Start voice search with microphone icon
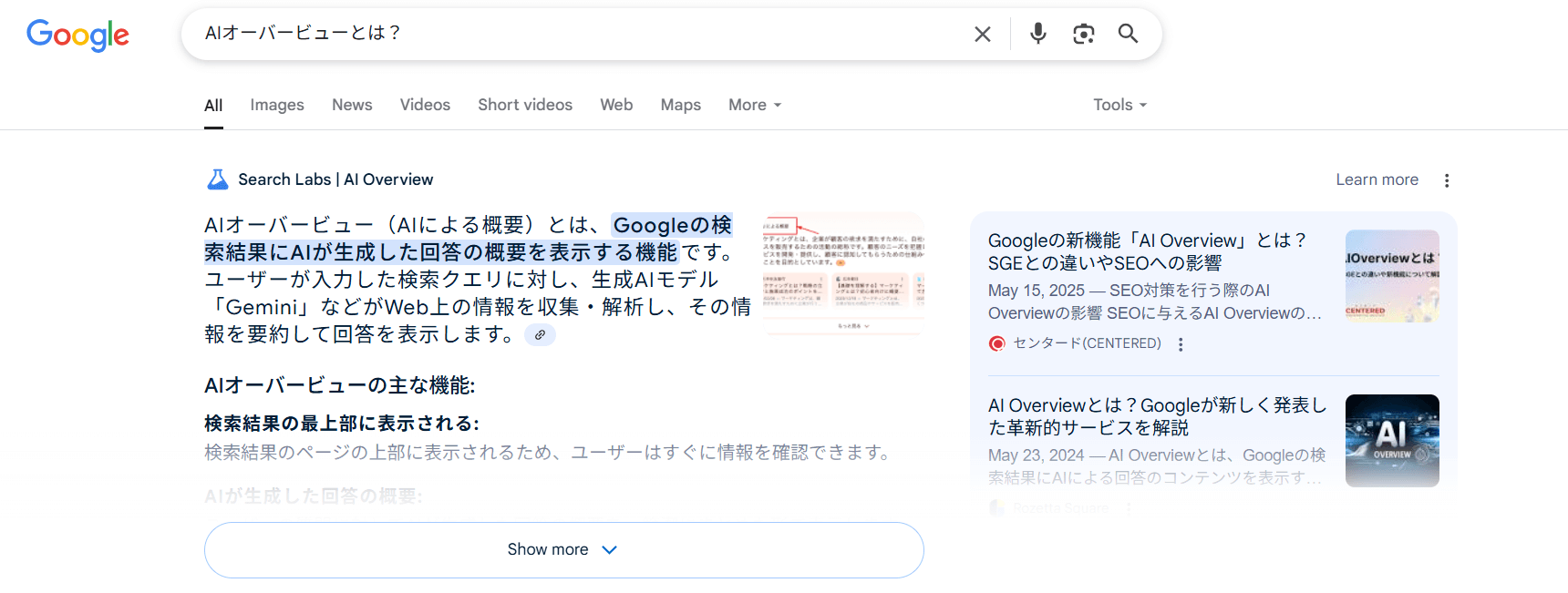Screen dimensions: 1568x593 [1037, 34]
